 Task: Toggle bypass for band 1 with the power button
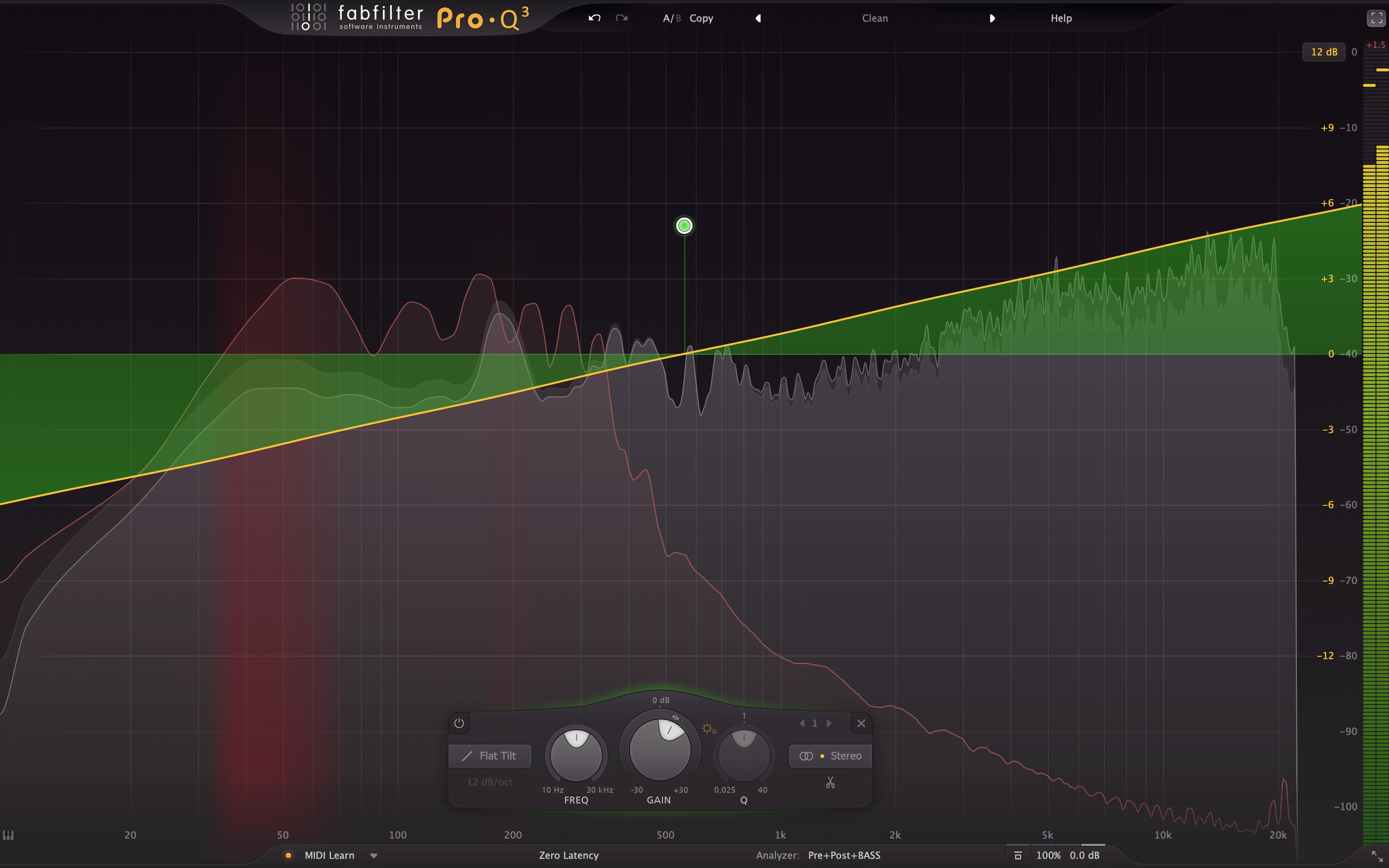coord(459,723)
